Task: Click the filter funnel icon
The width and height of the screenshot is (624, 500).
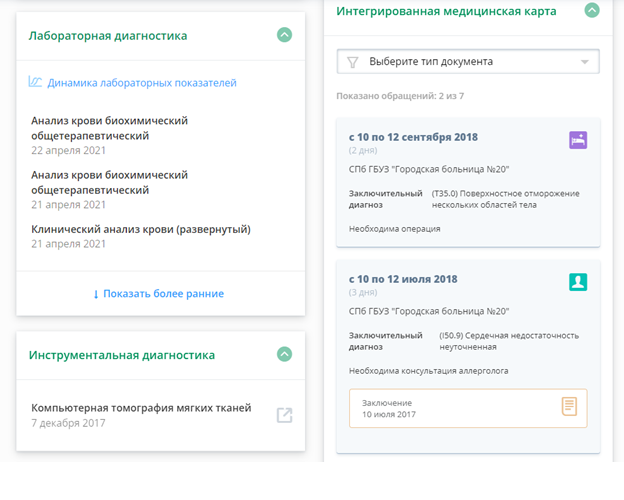Action: click(353, 62)
